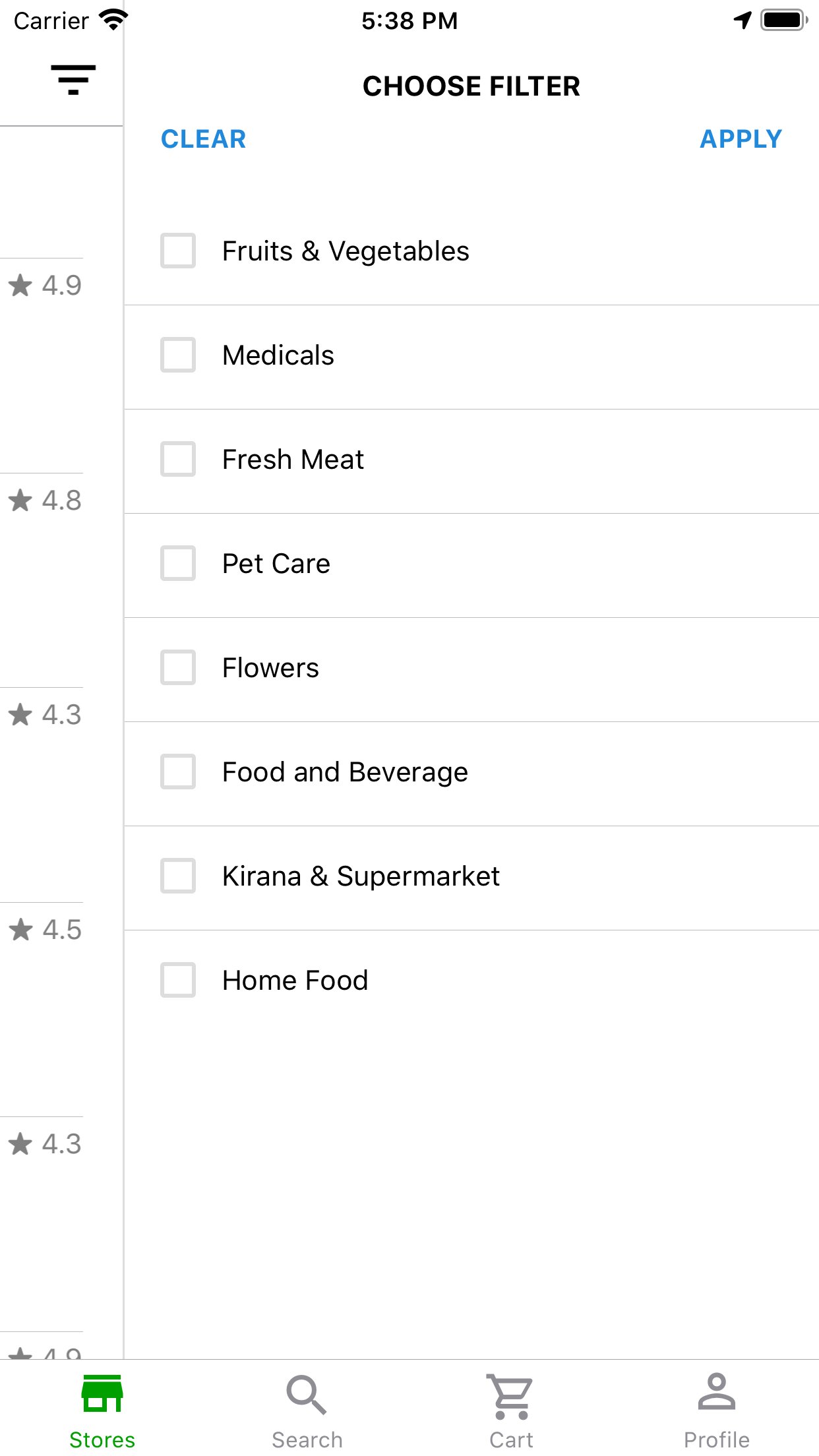This screenshot has width=819, height=1456.
Task: Tap the 4.9 star rating
Action: tap(45, 286)
